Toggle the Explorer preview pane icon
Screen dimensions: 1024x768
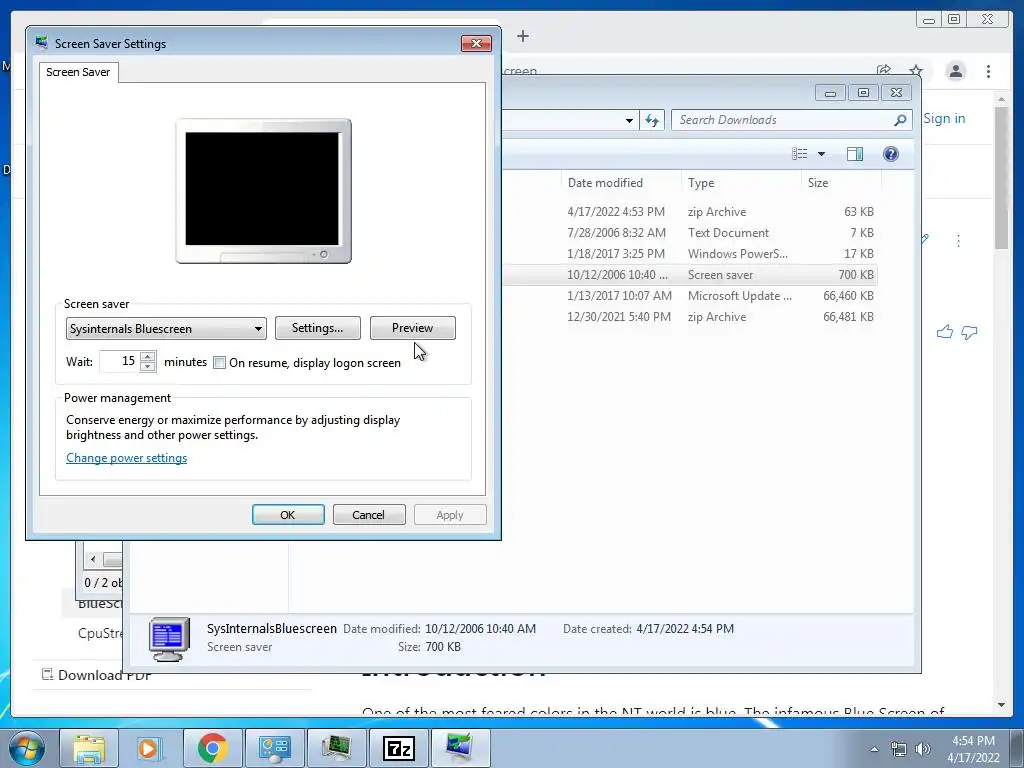[x=855, y=153]
